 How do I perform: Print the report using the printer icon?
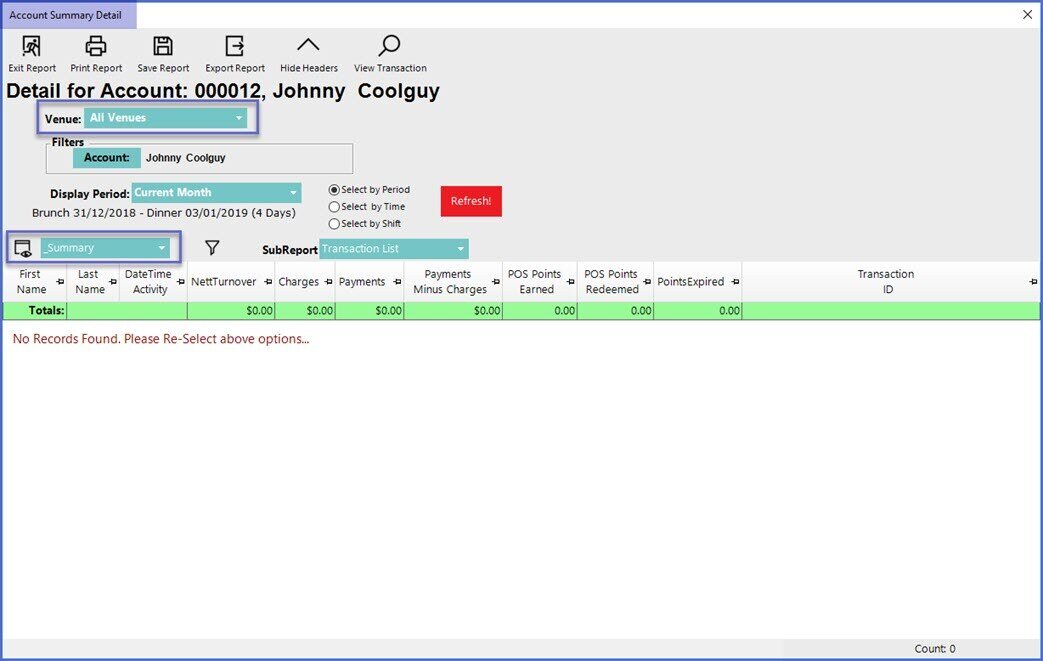tap(96, 47)
